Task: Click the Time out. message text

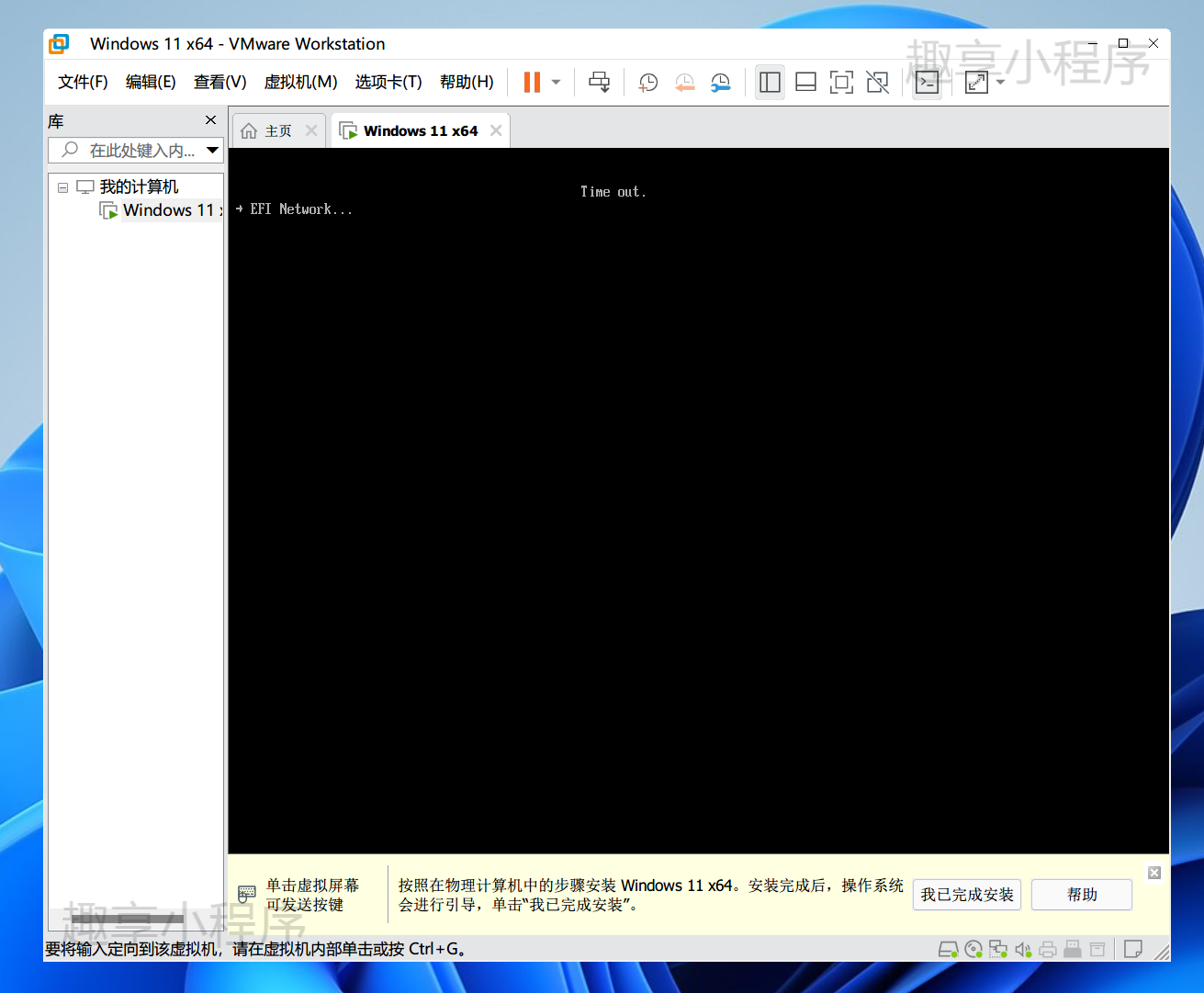Action: click(613, 192)
